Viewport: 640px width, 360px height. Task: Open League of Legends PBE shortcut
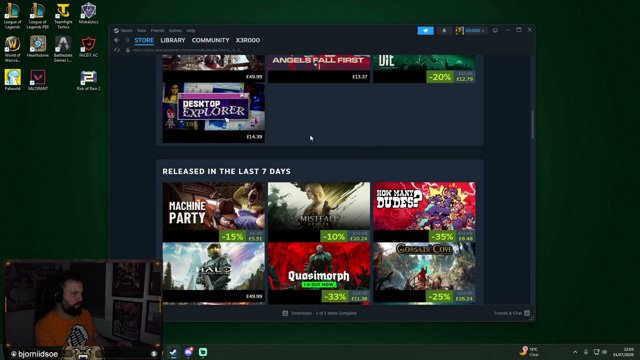tap(38, 16)
